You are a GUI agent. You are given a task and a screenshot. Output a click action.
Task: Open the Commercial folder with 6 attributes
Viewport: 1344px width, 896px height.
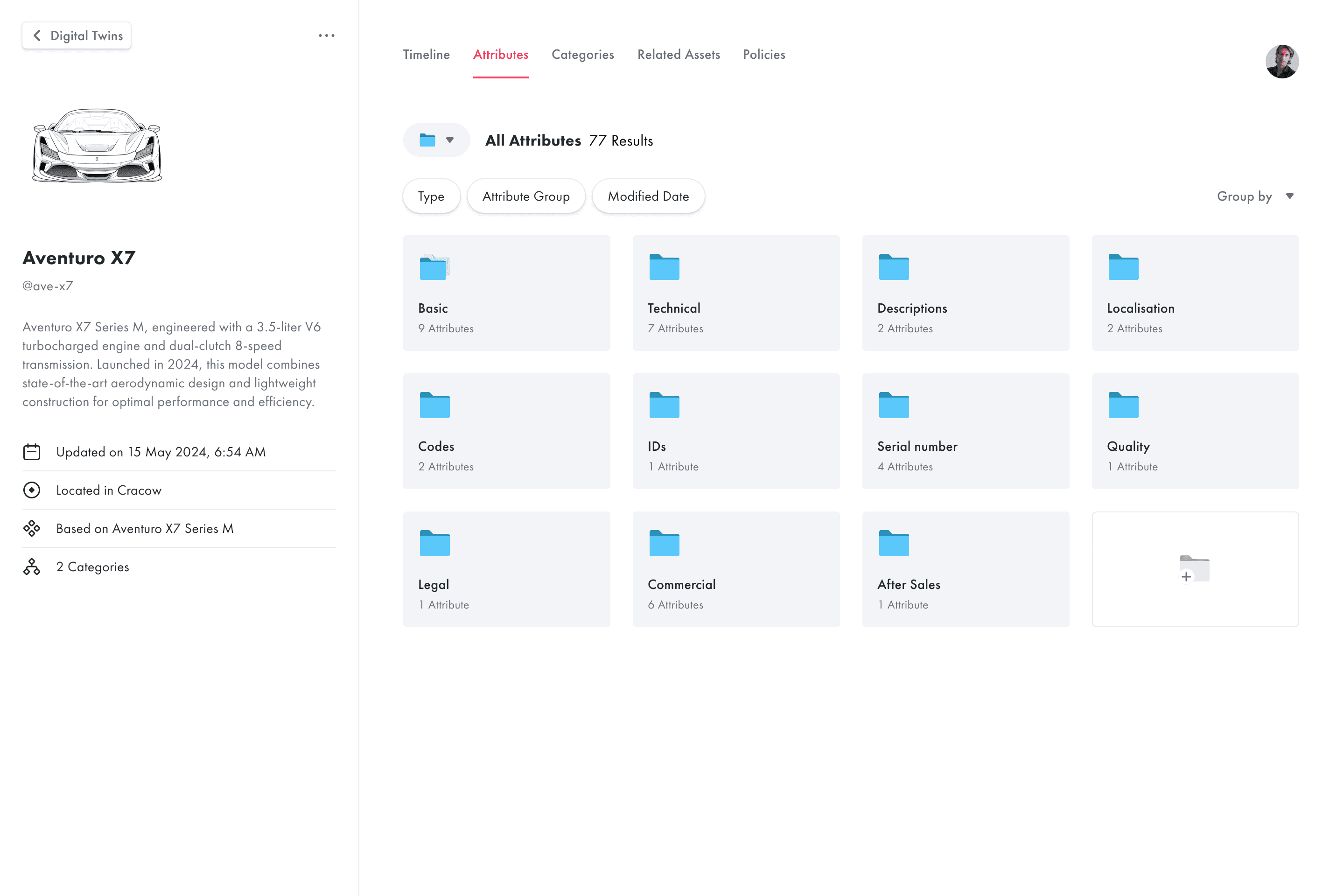tap(736, 569)
